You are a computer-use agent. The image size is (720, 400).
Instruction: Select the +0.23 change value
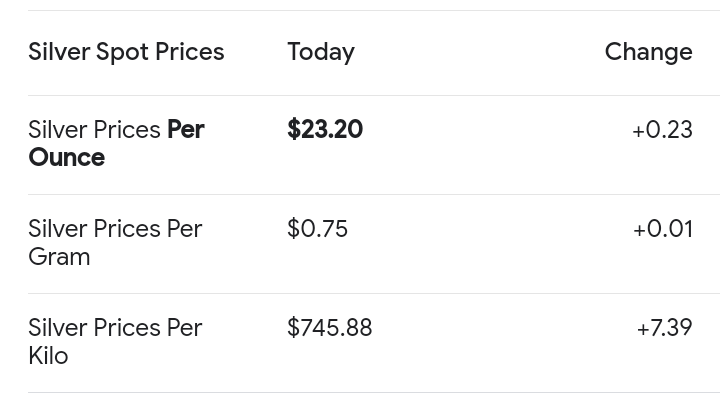(x=662, y=130)
